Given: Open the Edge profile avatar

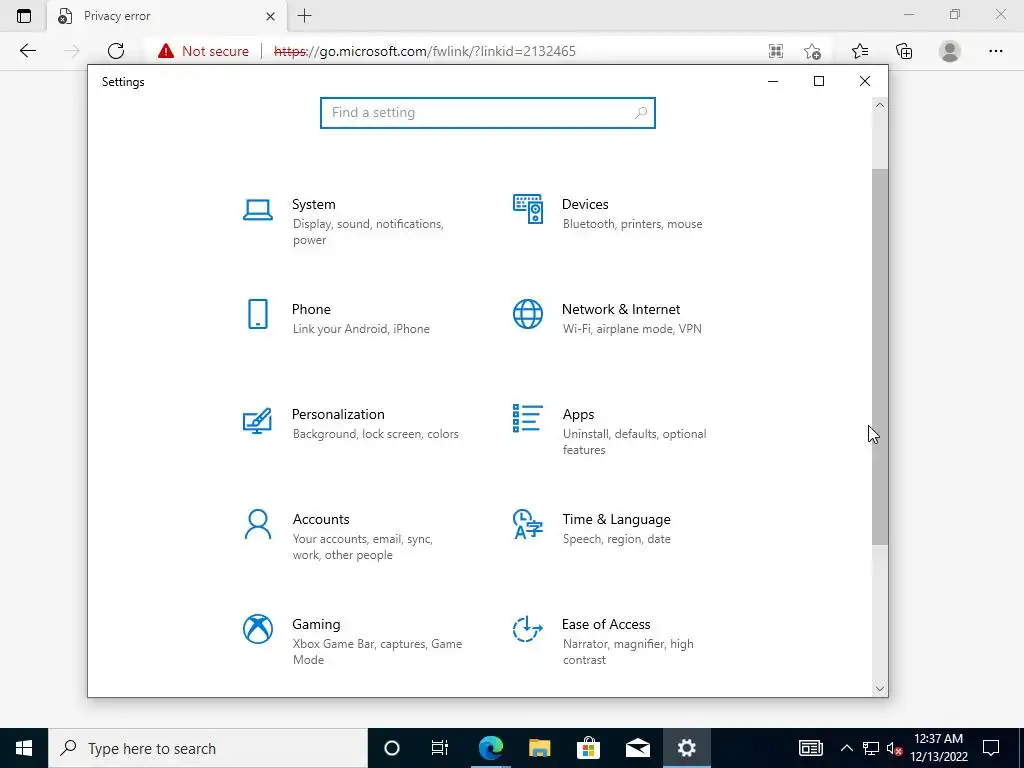Looking at the screenshot, I should (x=950, y=51).
